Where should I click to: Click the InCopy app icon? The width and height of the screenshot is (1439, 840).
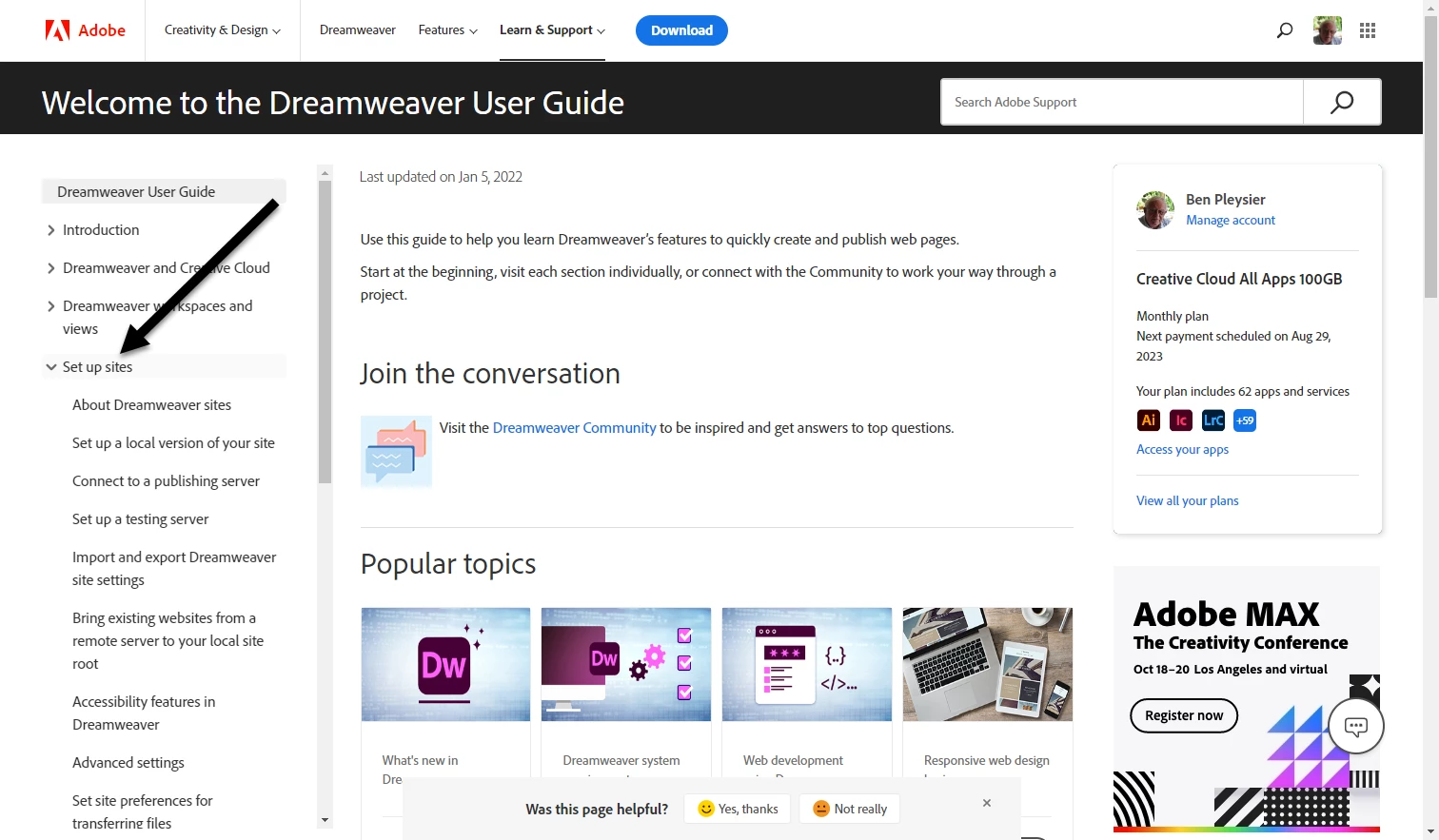click(x=1181, y=420)
